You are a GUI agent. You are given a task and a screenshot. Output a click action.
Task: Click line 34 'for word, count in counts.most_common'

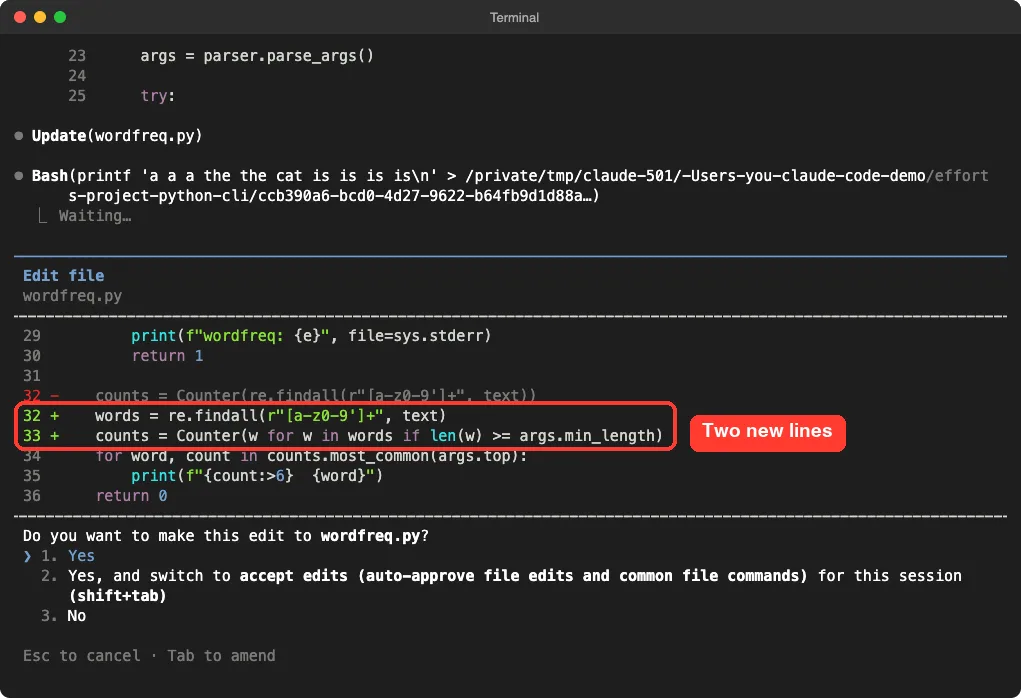tap(275, 456)
